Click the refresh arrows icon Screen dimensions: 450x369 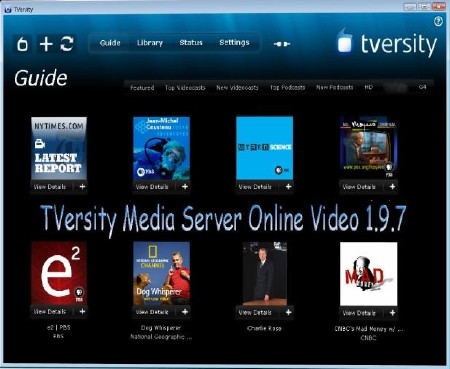point(67,44)
